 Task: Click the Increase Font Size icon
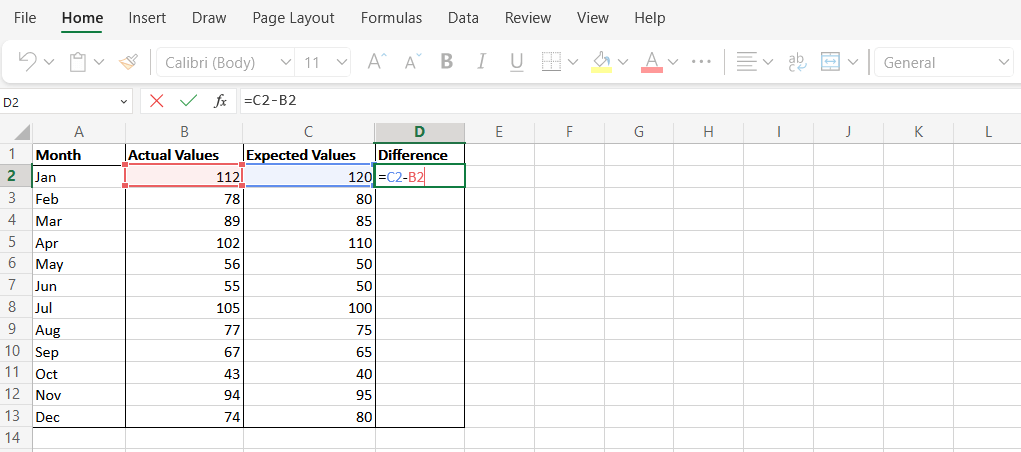tap(376, 62)
